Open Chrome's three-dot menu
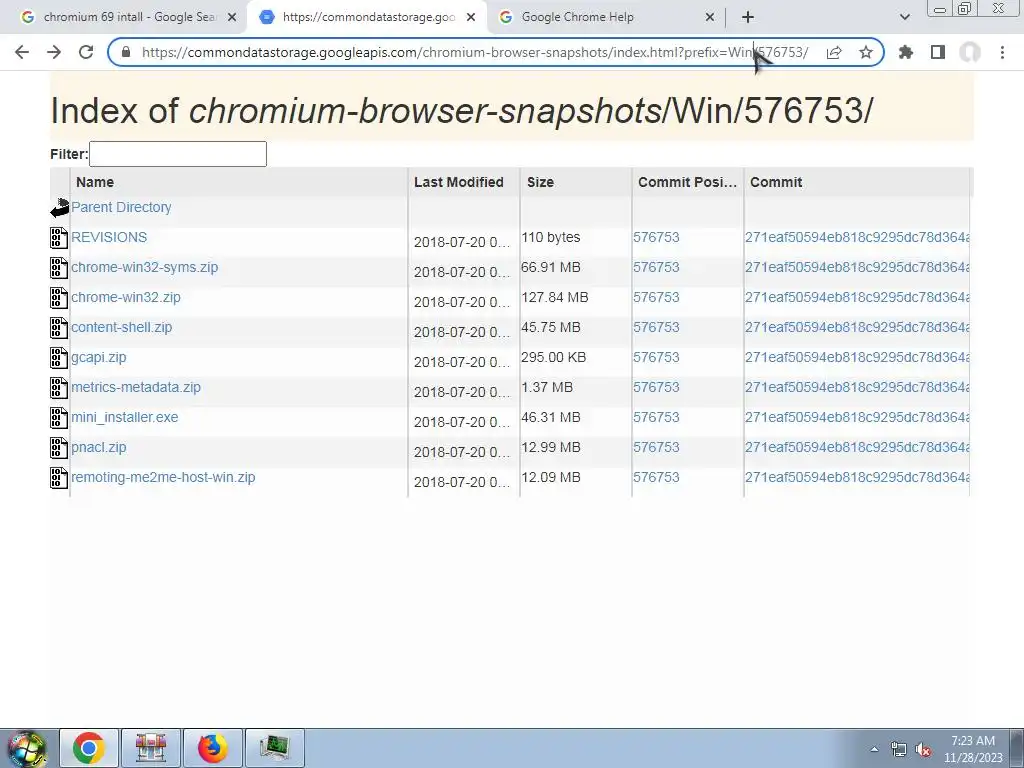Screen dimensions: 1024x768 [1002, 52]
